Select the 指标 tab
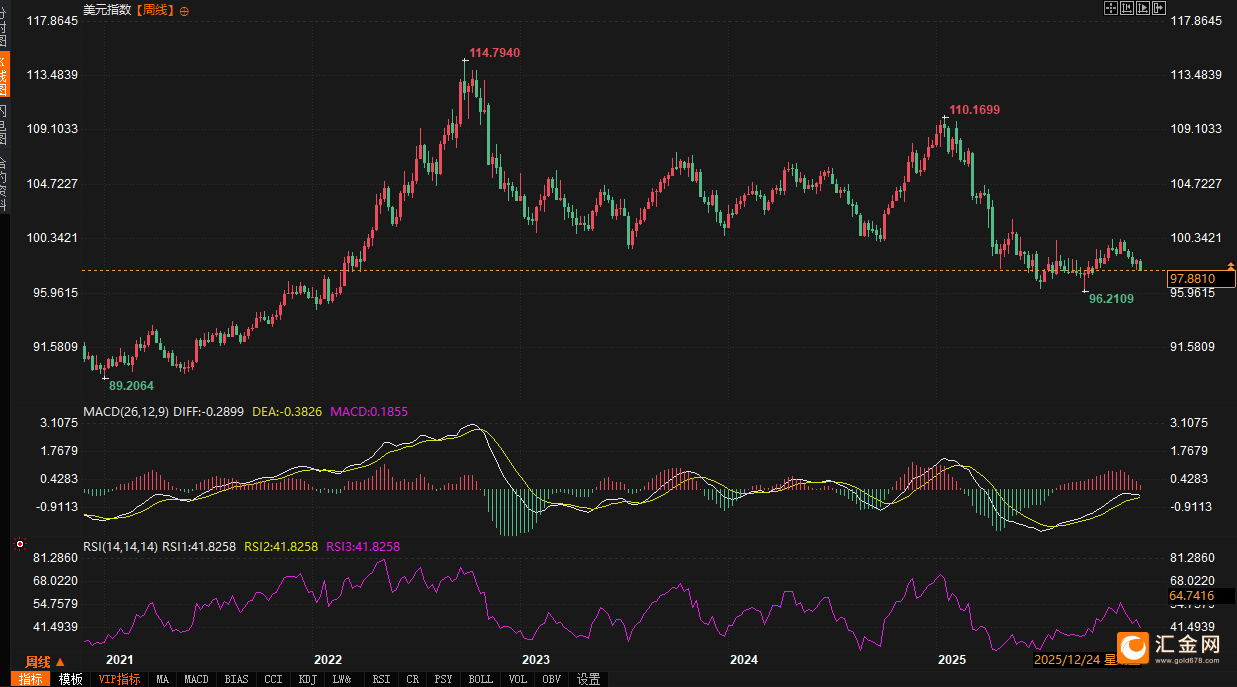Screen dimensions: 1237x687 tap(31, 679)
